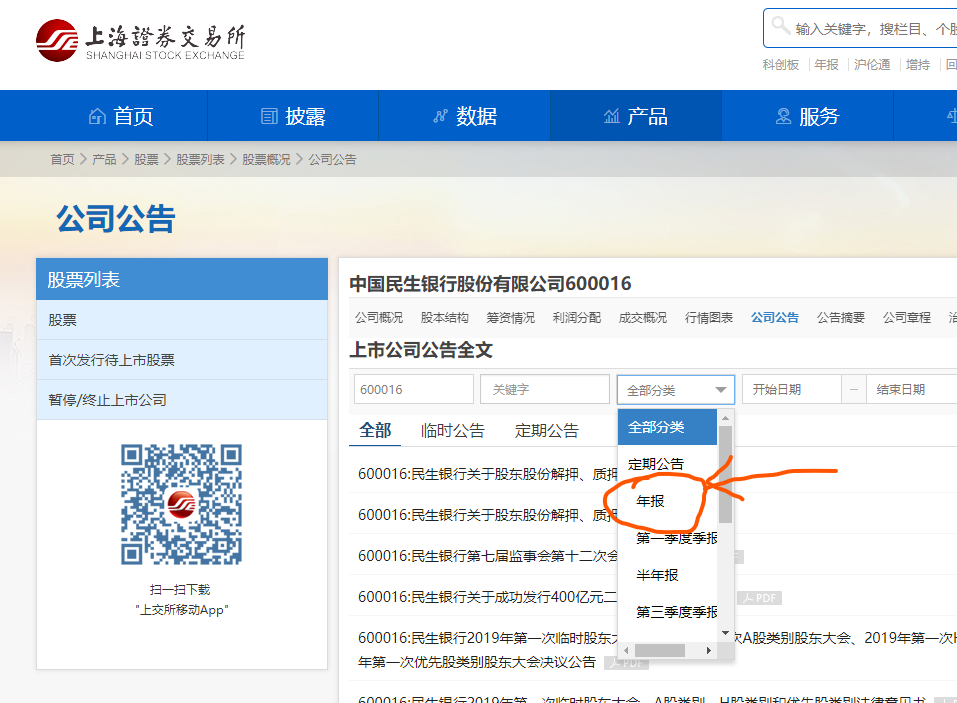Open the 产品 menu in the blue navigation bar
Viewport: 957px width, 703px height.
coord(636,116)
